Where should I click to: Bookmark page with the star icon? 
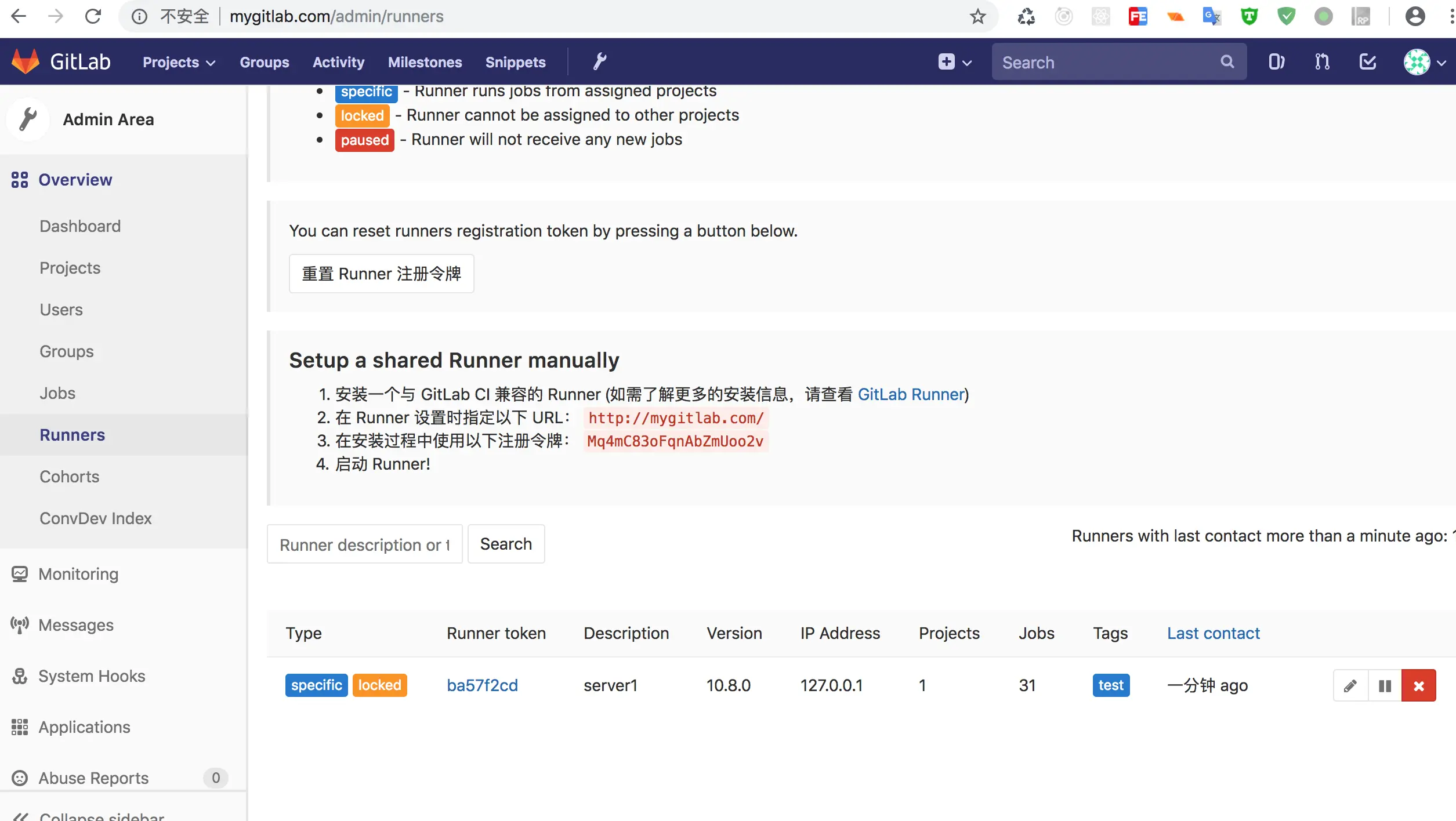[x=977, y=16]
